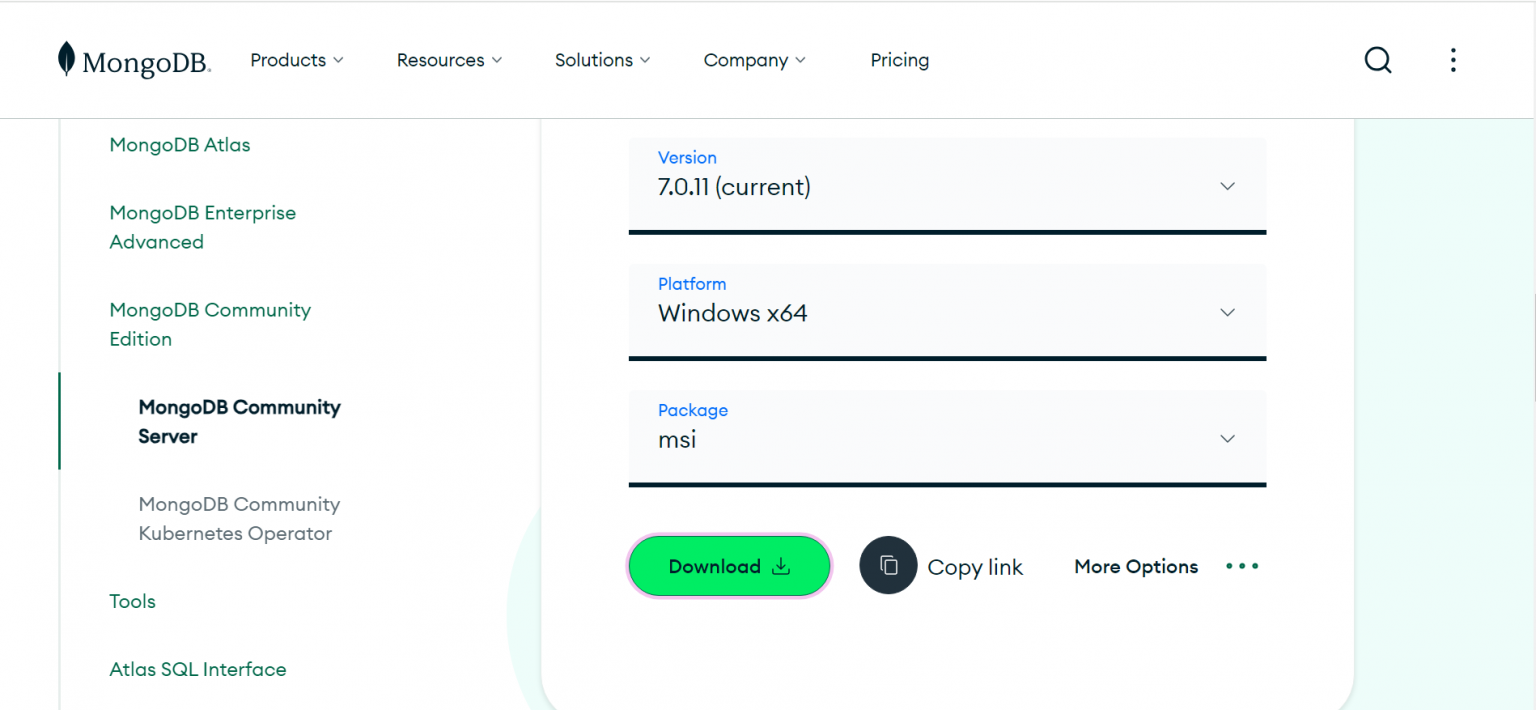Open the Version 7.0.11 dropdown
1536x710 pixels.
947,185
